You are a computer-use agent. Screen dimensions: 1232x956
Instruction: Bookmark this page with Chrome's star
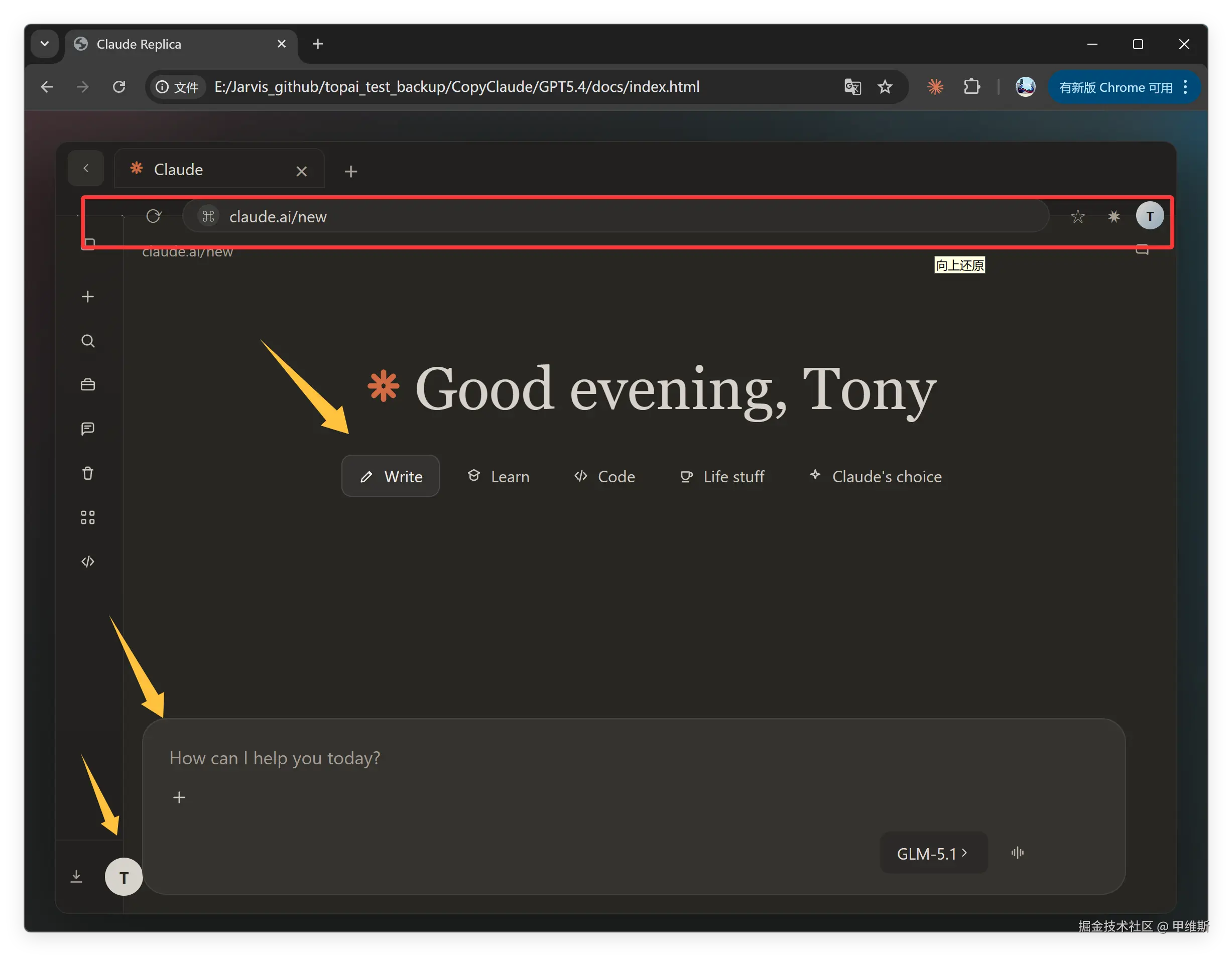(885, 87)
